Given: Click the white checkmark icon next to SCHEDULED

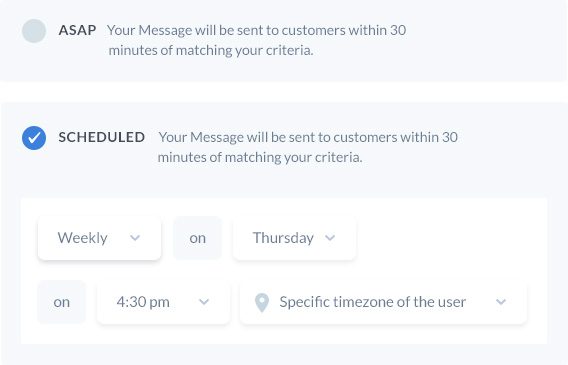Looking at the screenshot, I should point(34,138).
